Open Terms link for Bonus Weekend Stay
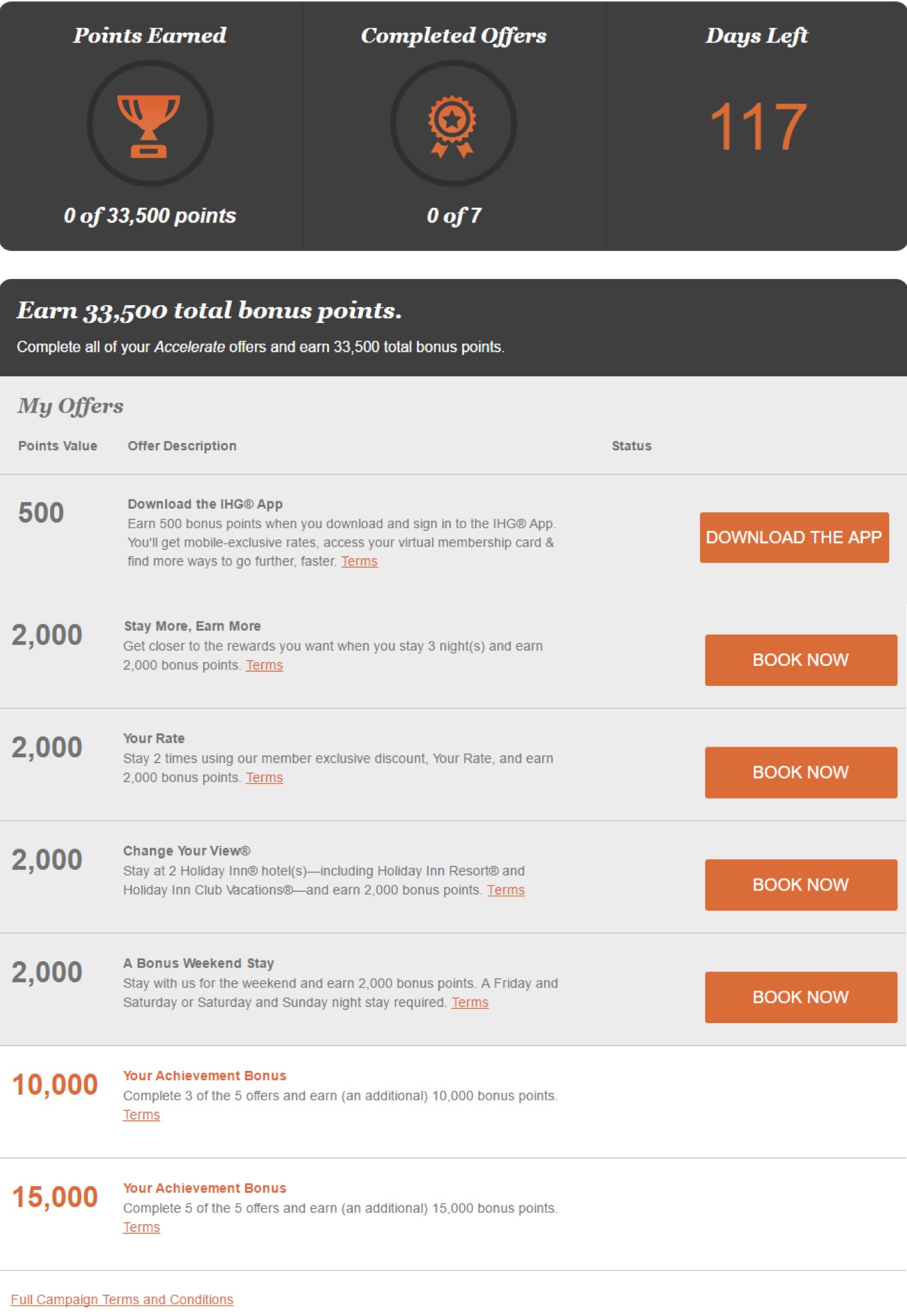The height and width of the screenshot is (1316, 907). coord(470,1003)
